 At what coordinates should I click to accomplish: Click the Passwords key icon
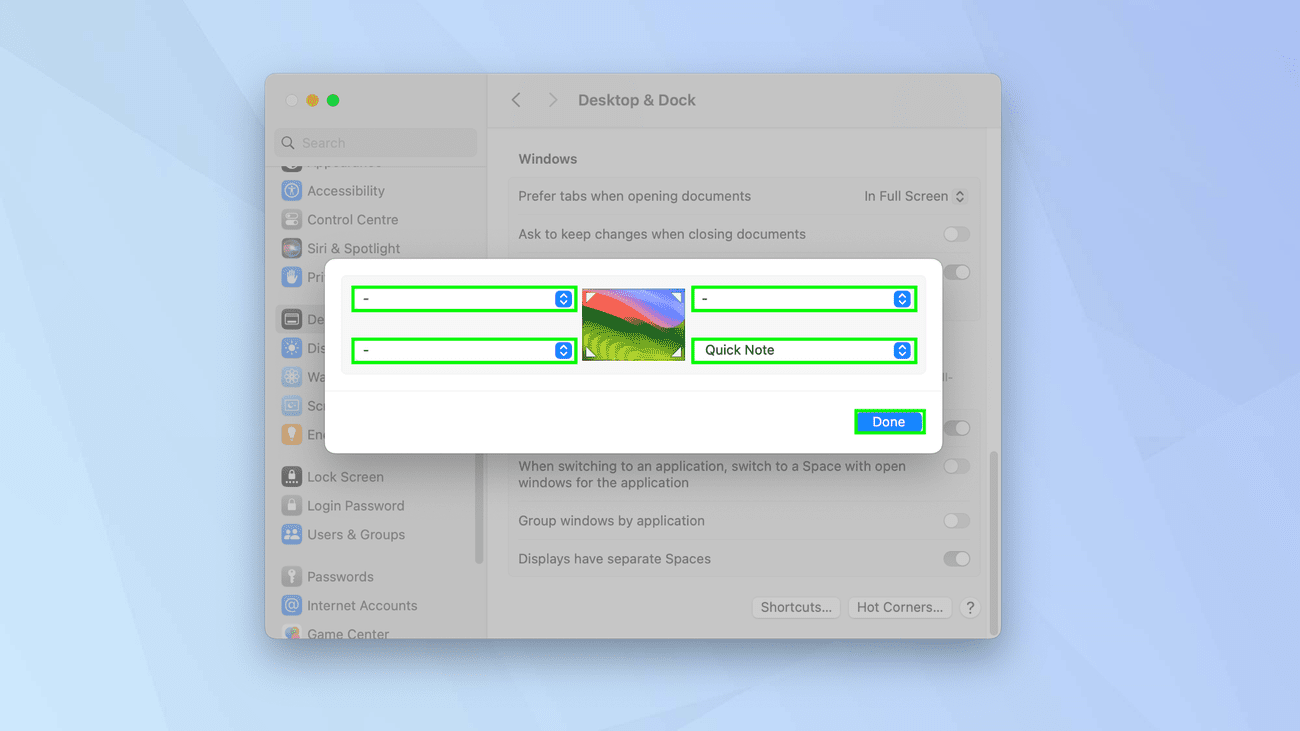pos(292,577)
